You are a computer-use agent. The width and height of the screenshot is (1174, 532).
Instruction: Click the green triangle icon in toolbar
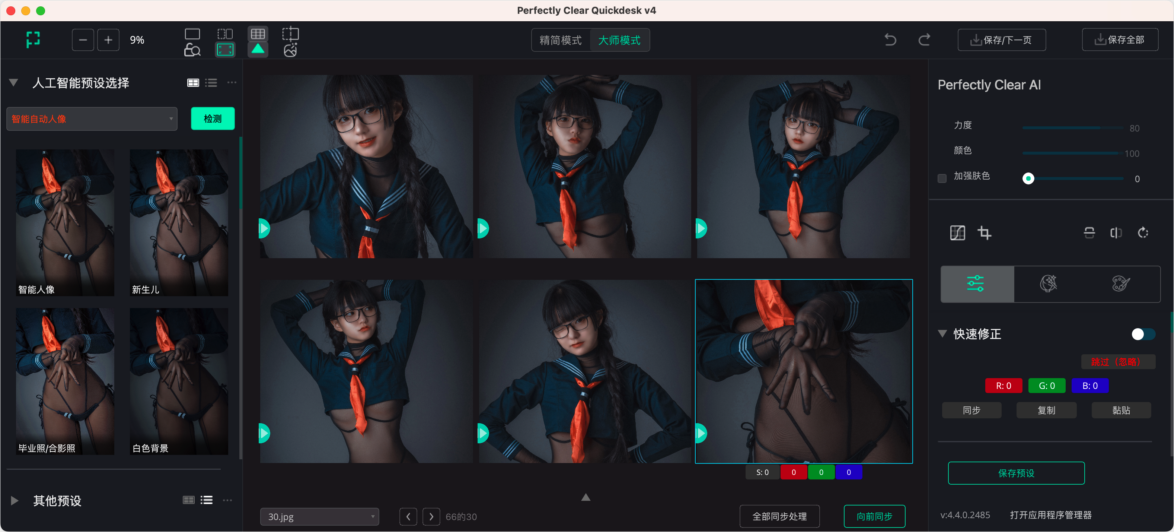pyautogui.click(x=258, y=49)
